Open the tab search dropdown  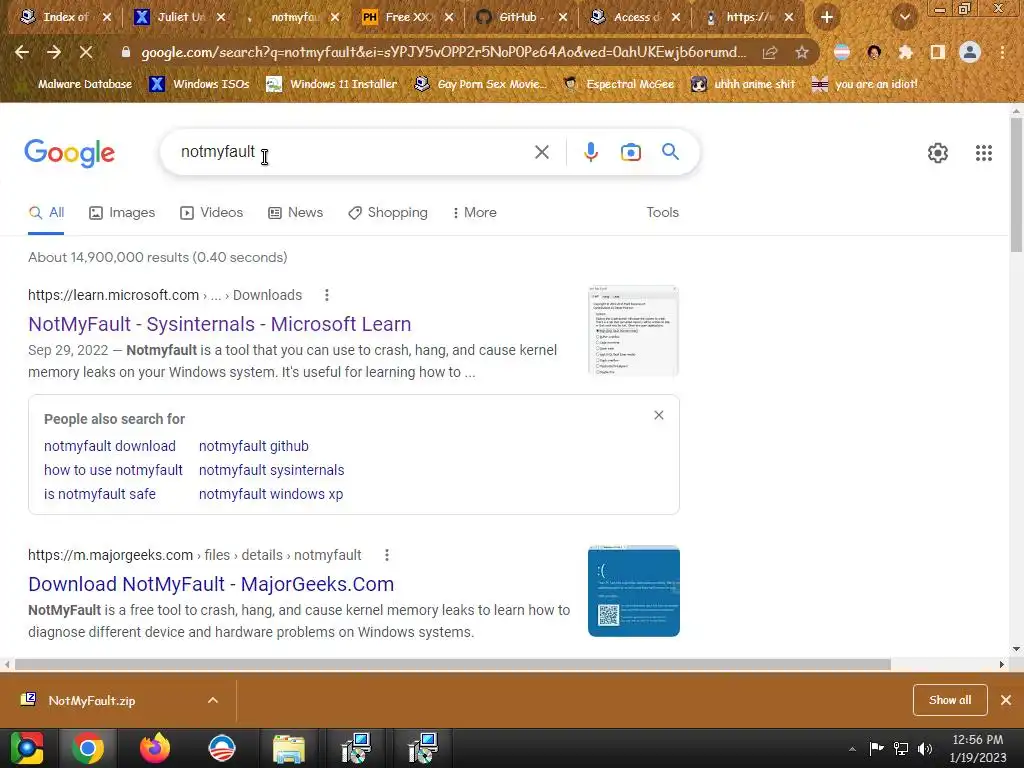click(904, 17)
